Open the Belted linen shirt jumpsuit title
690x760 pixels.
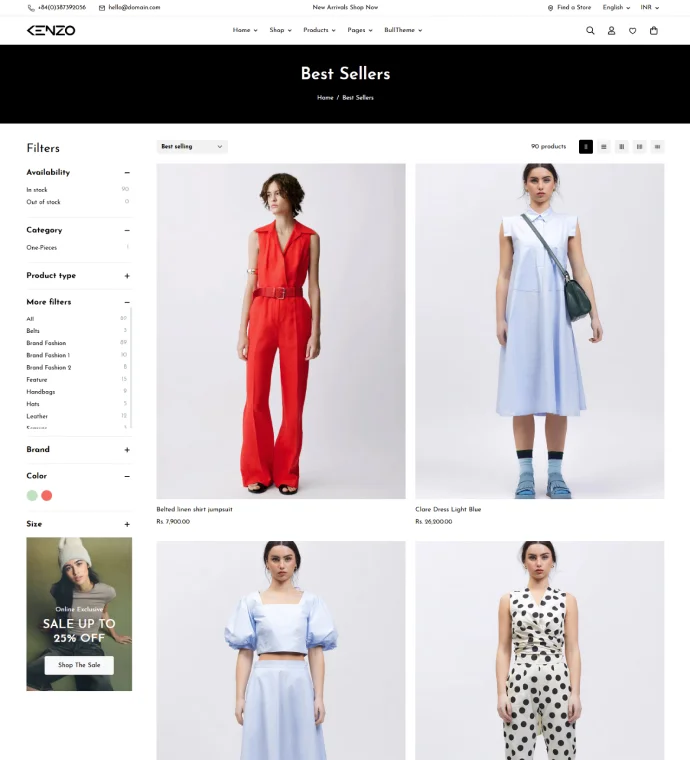(194, 509)
